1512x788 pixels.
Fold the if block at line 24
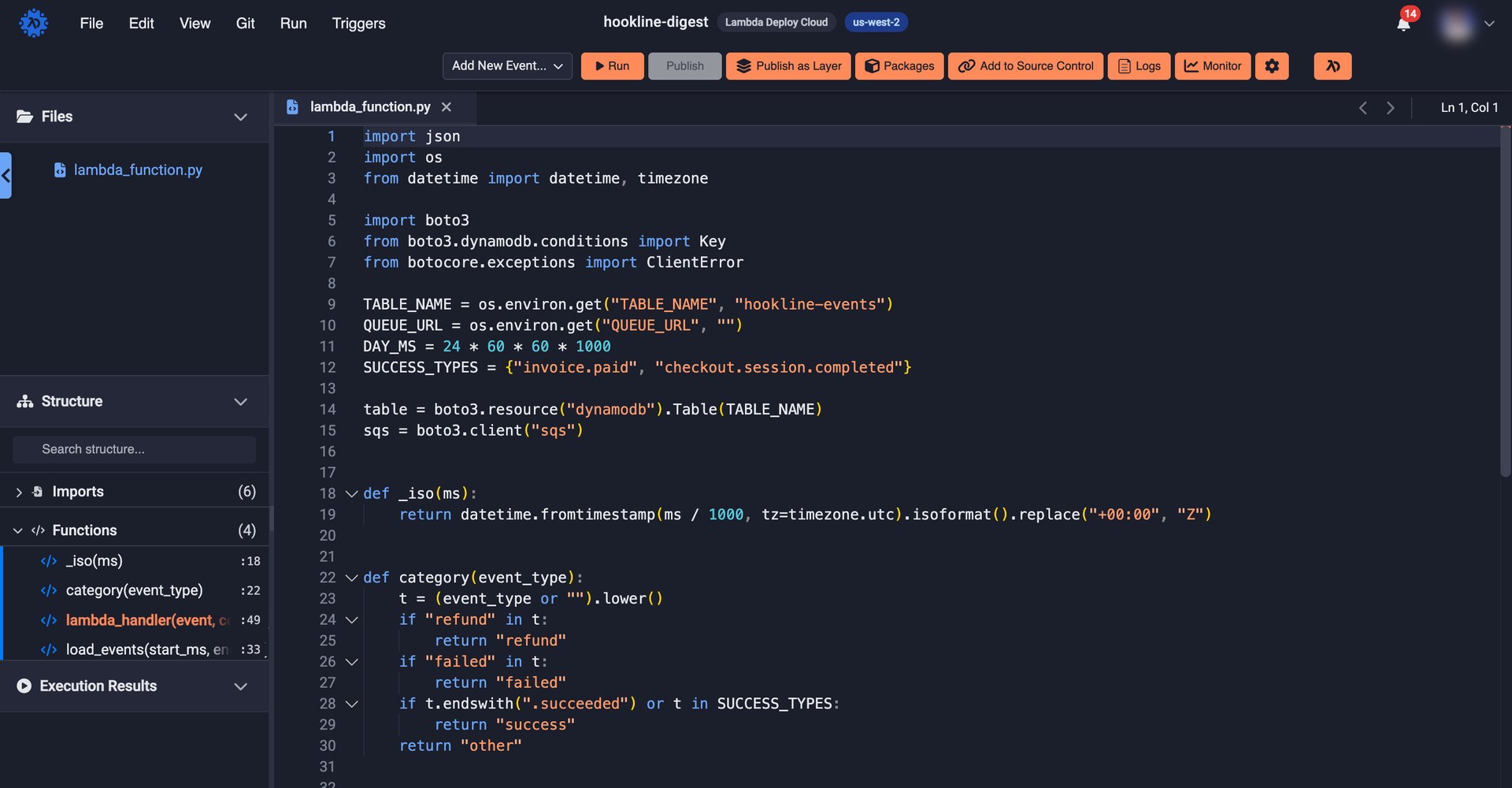352,620
